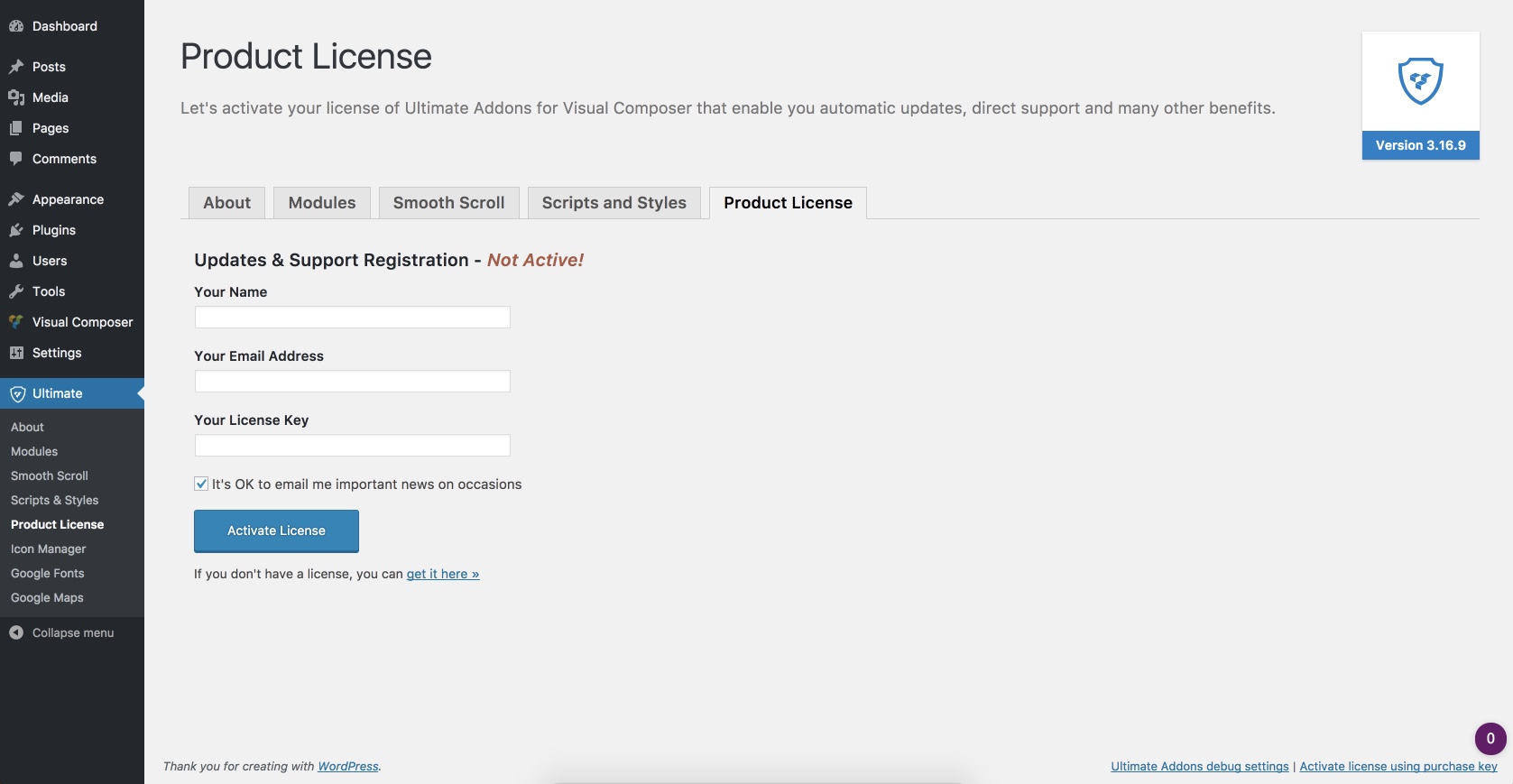Click the 'Not Active!' status text
Image resolution: width=1513 pixels, height=784 pixels.
(x=535, y=260)
